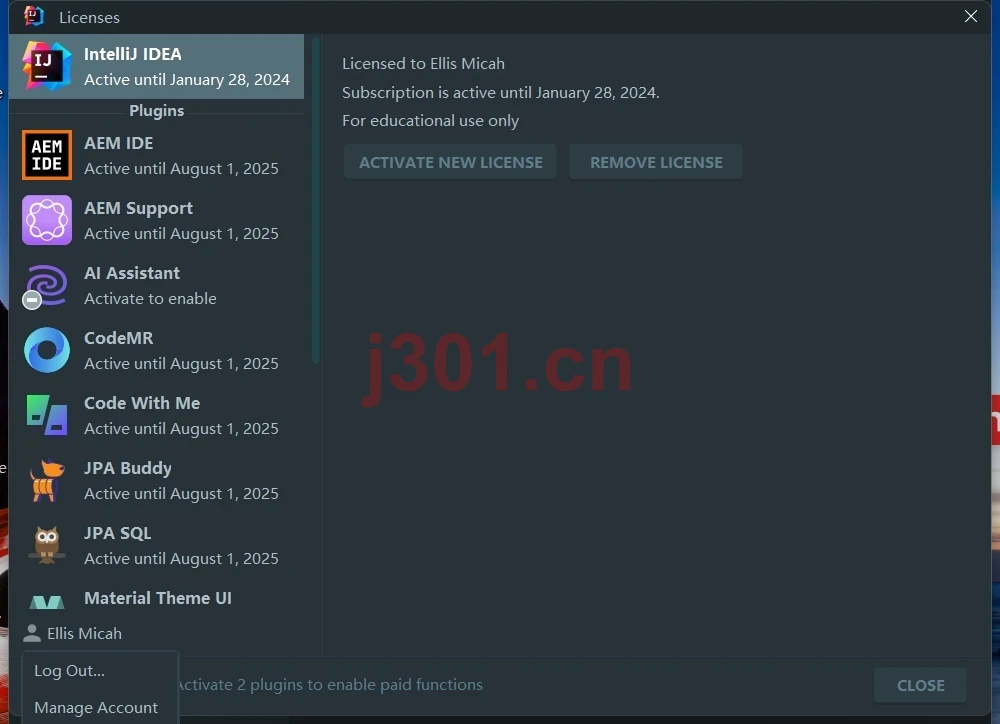Select the AI Assistant 'Activate to enable' text

pyautogui.click(x=151, y=299)
